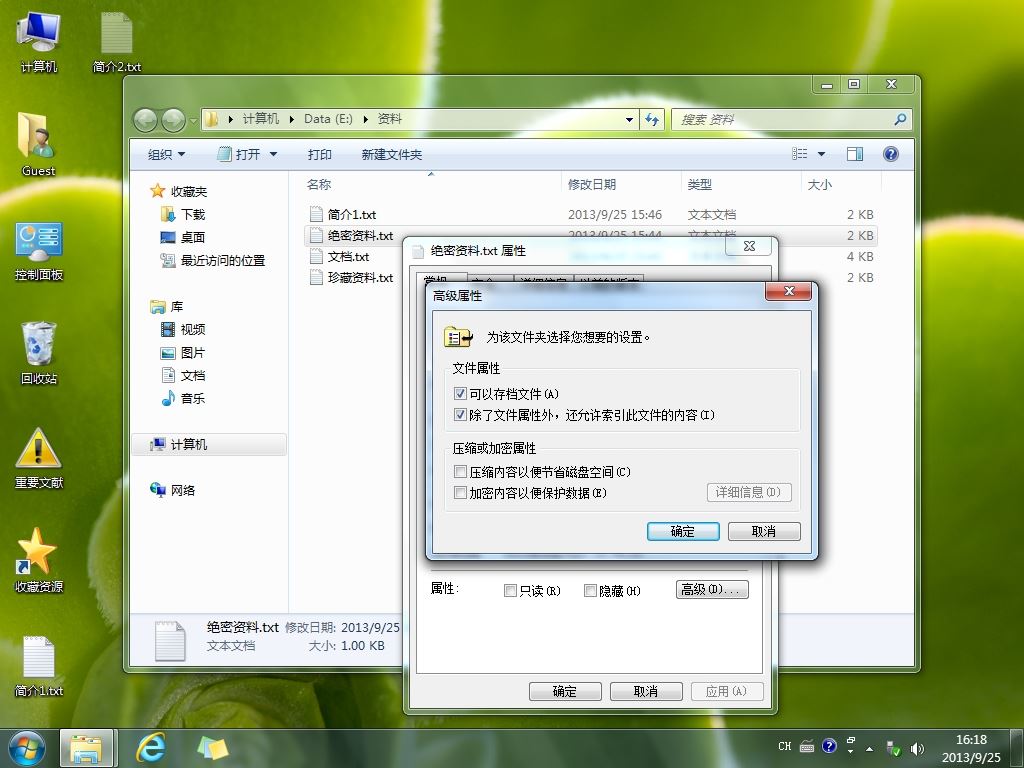Expand the 打开 dropdown arrow
The image size is (1024, 768).
click(x=274, y=155)
